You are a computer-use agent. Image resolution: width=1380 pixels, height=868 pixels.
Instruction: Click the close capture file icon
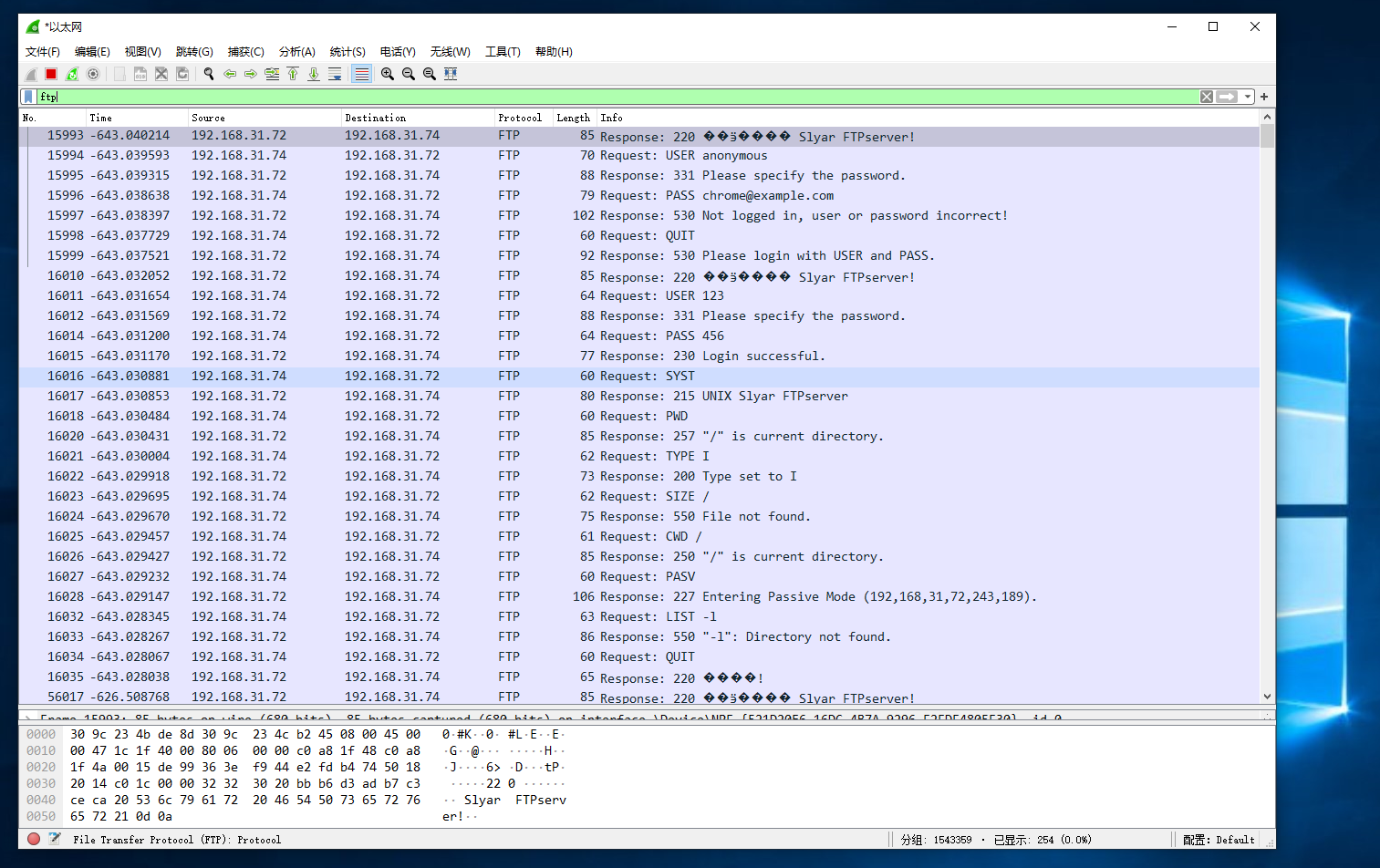(161, 74)
